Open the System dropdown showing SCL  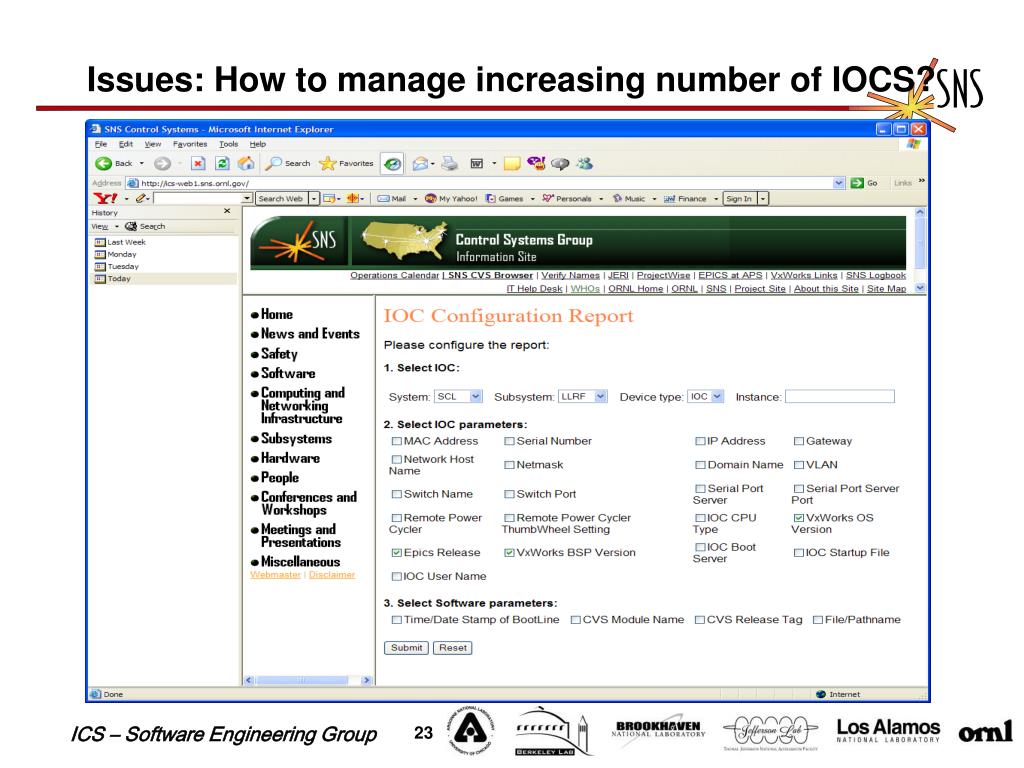(x=458, y=396)
